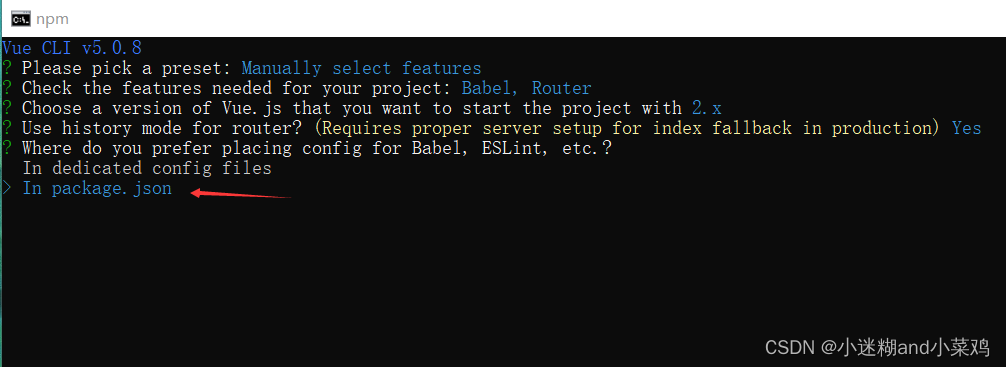Click the '2.x' version answer

706,108
